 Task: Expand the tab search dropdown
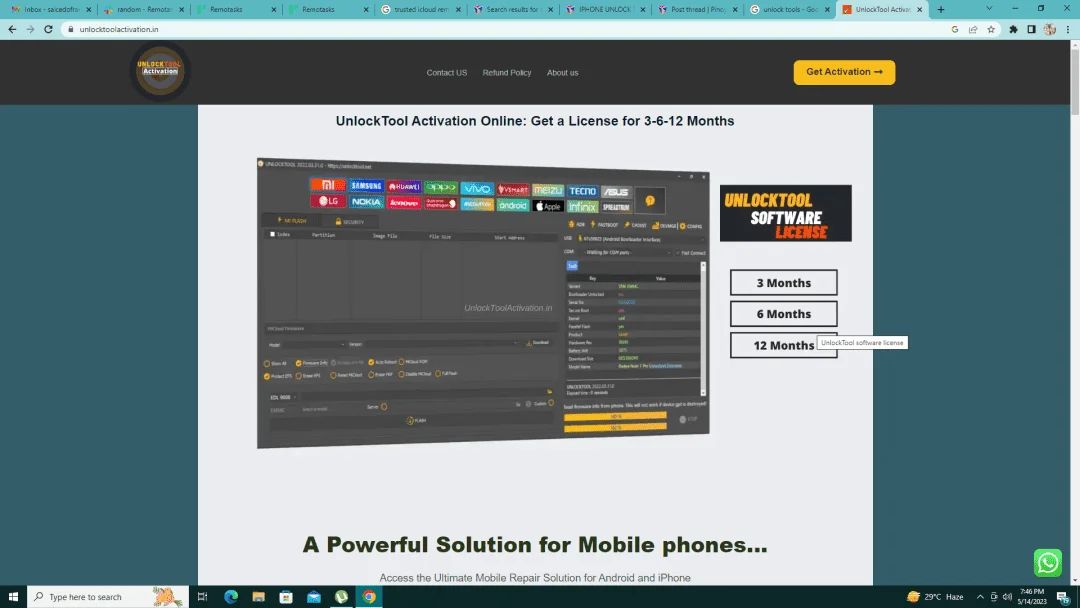(x=989, y=9)
